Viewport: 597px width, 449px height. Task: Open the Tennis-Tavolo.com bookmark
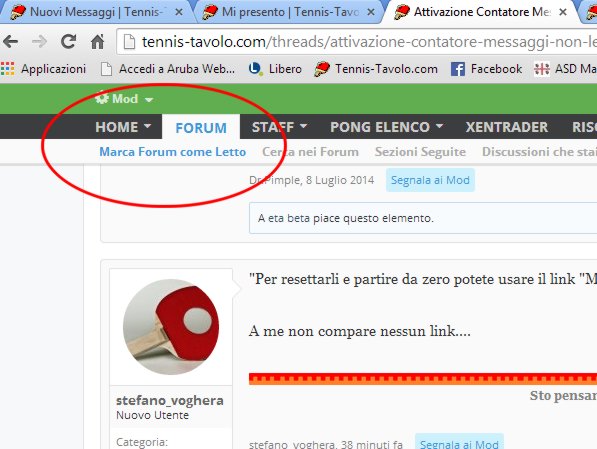pyautogui.click(x=376, y=69)
